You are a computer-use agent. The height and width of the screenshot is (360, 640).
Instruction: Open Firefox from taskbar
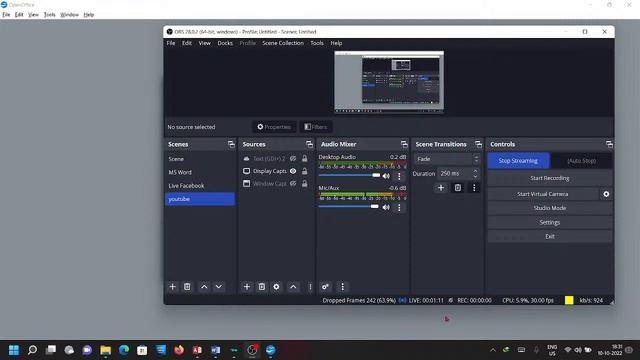[x=179, y=350]
